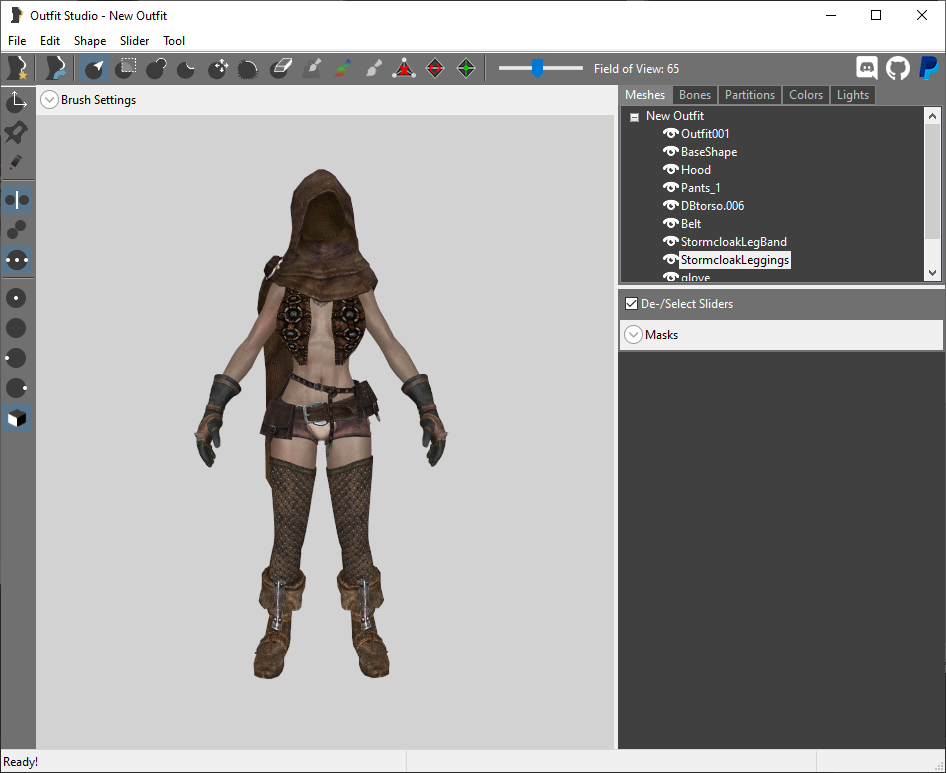Image resolution: width=946 pixels, height=773 pixels.
Task: Toggle perspective cube view mode
Action: [x=16, y=418]
